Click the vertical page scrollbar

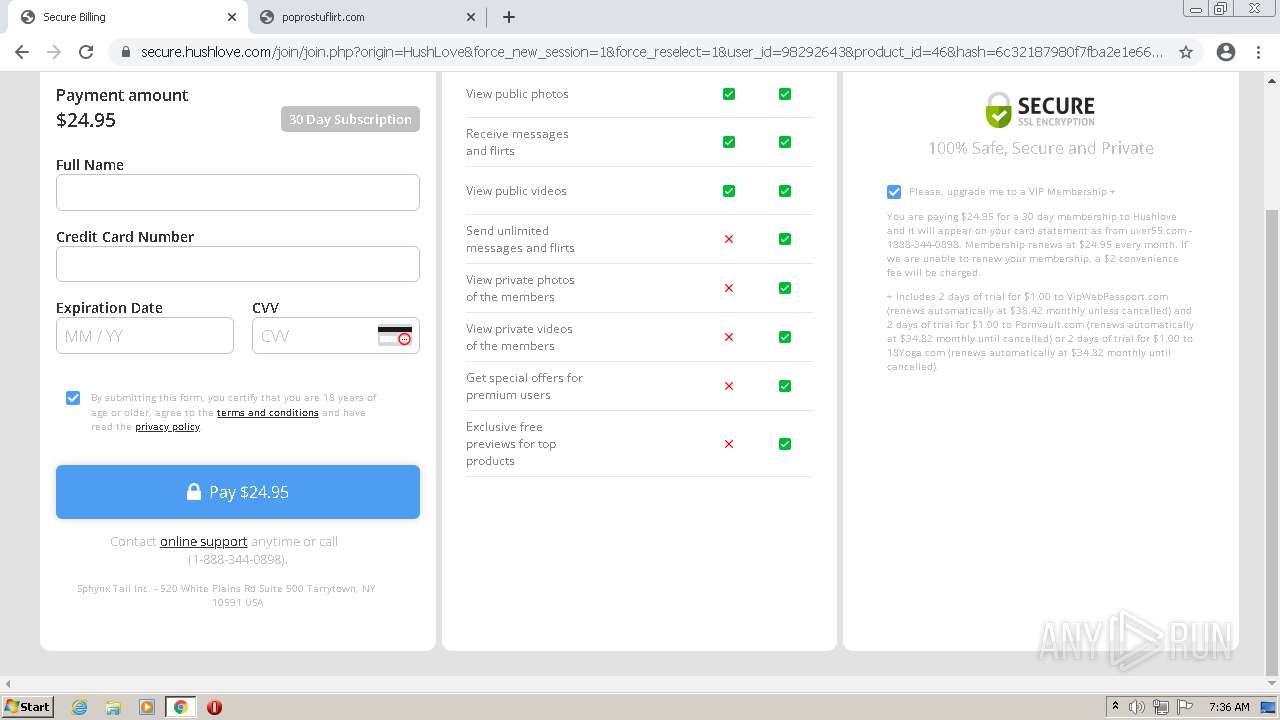[1272, 443]
